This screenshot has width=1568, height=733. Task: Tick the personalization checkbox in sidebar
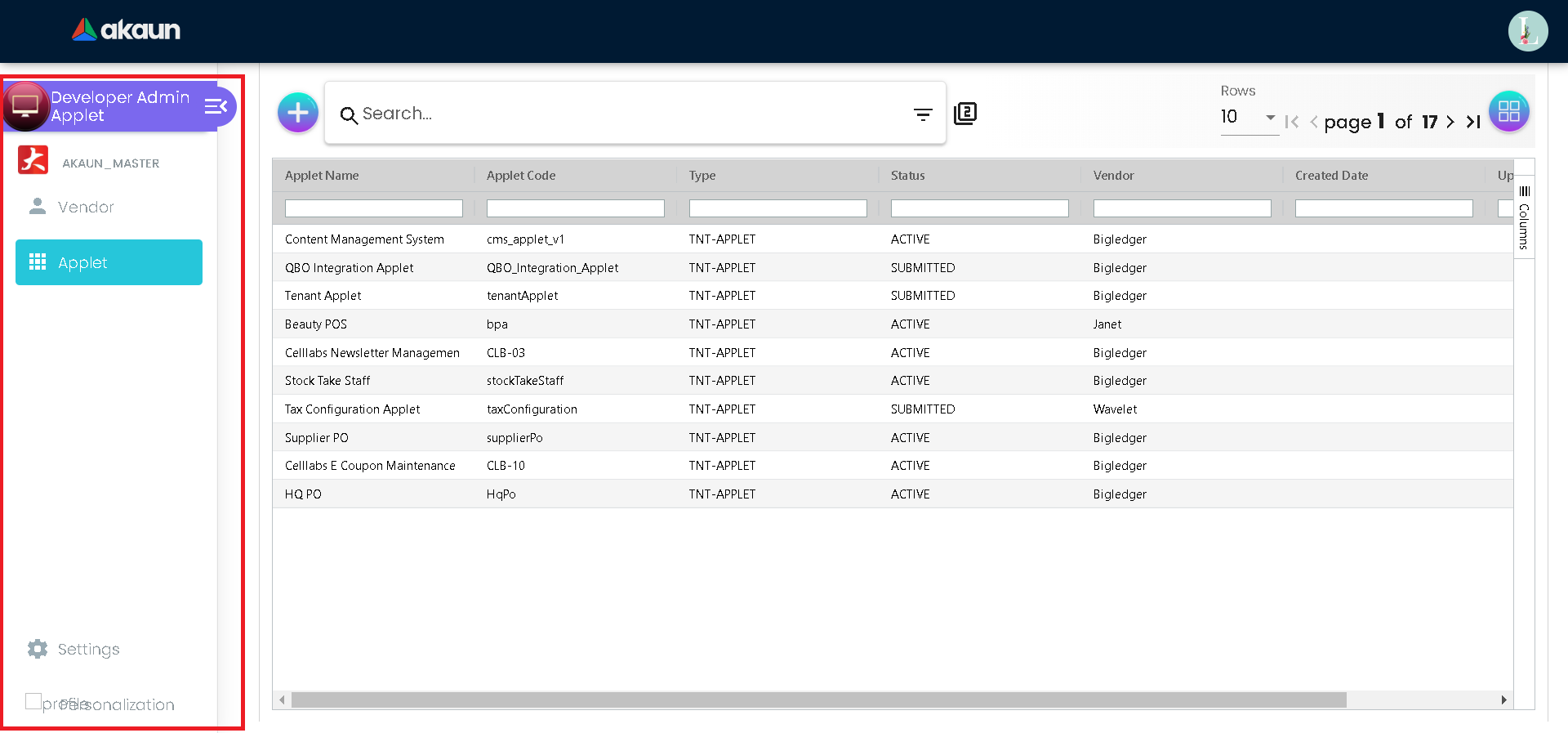pyautogui.click(x=33, y=701)
